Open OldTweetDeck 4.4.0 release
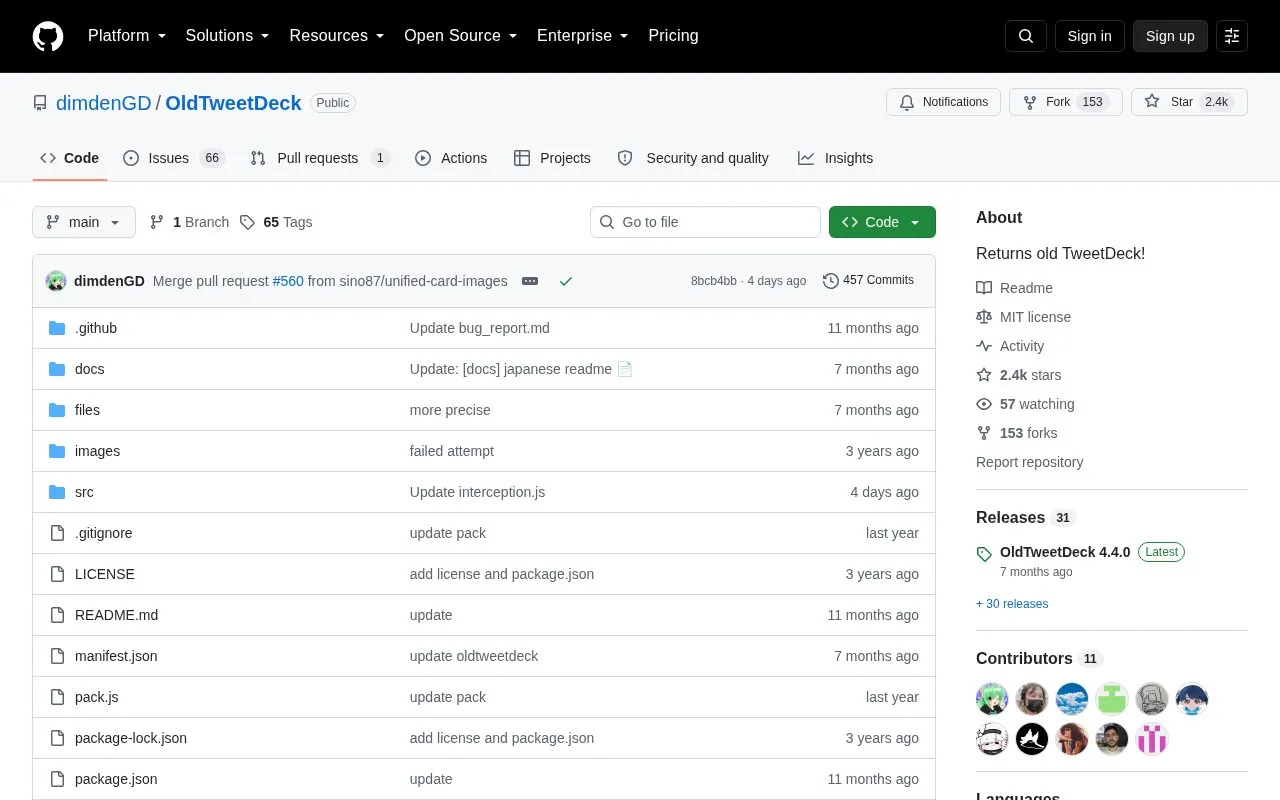Viewport: 1280px width, 800px height. click(x=1065, y=552)
